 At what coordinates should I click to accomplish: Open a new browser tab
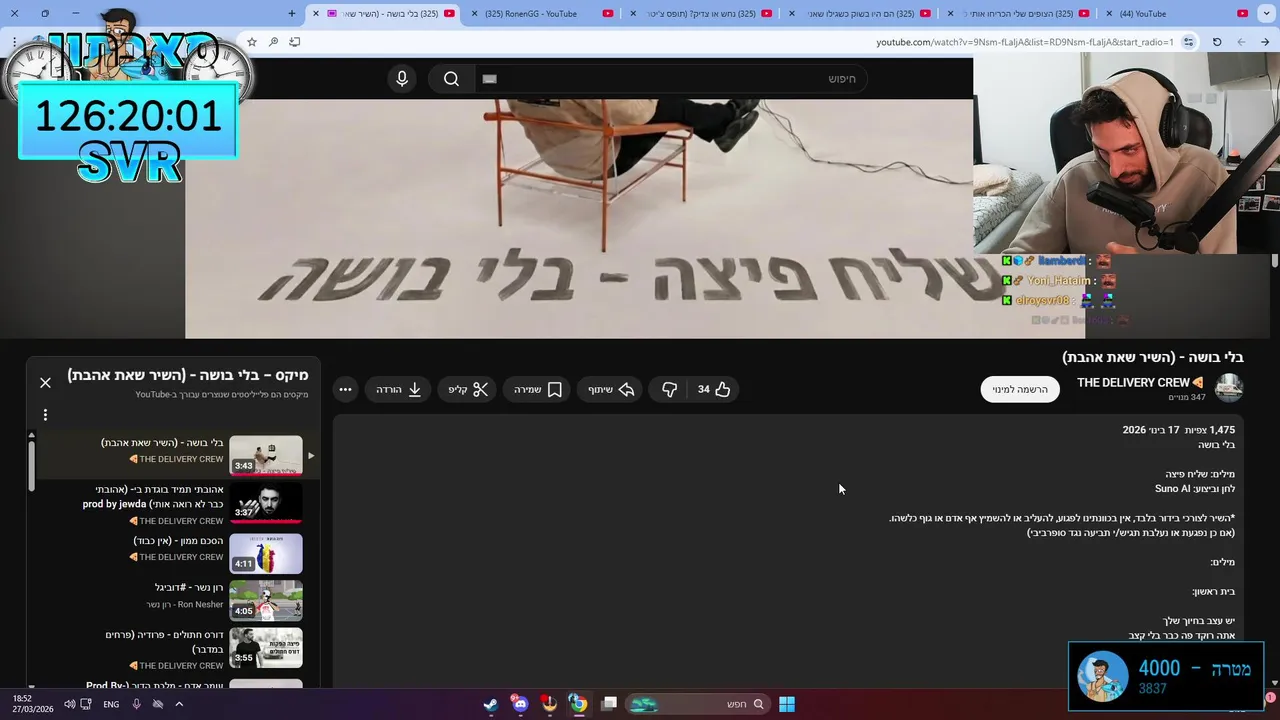[292, 14]
